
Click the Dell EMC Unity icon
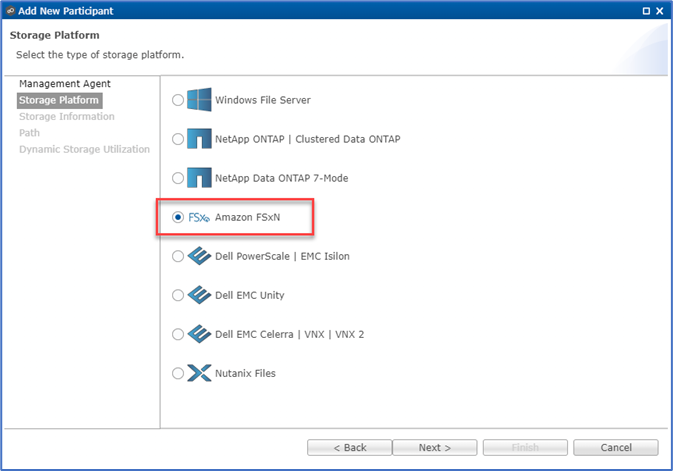coord(199,295)
